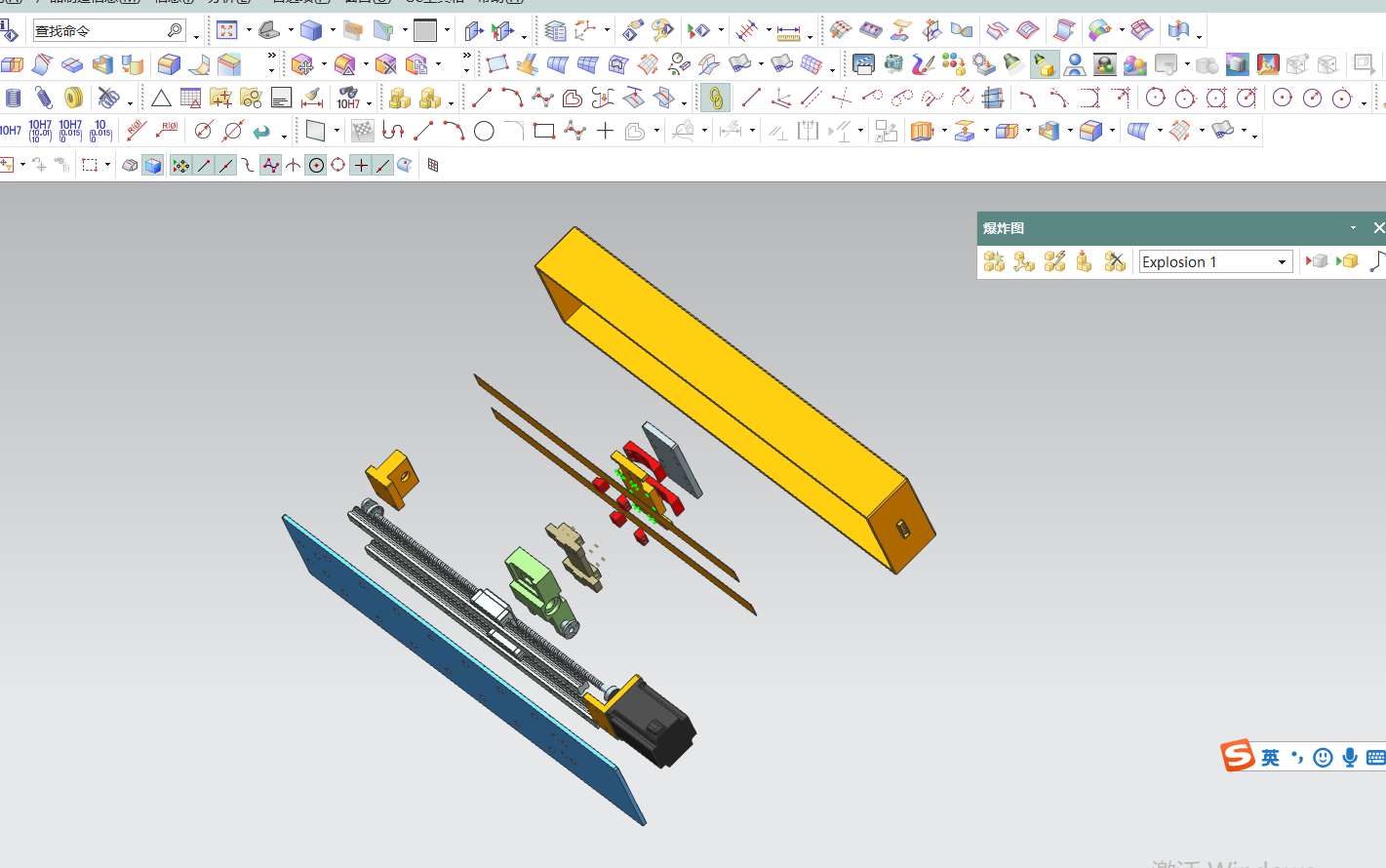
Task: Open the Explosion 1 dropdown
Action: click(x=1282, y=262)
